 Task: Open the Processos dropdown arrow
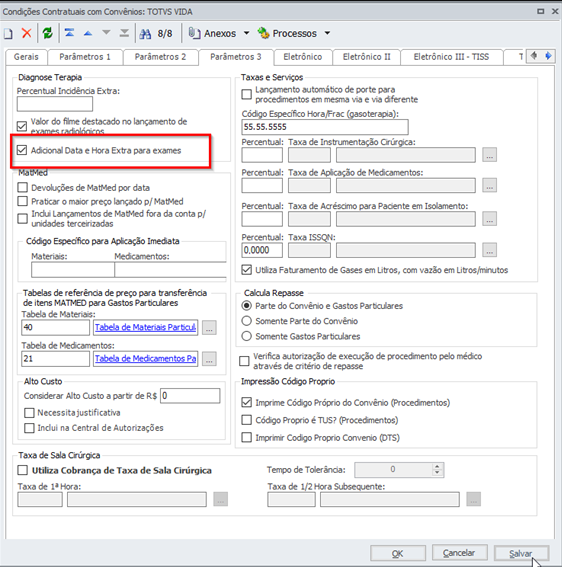327,33
